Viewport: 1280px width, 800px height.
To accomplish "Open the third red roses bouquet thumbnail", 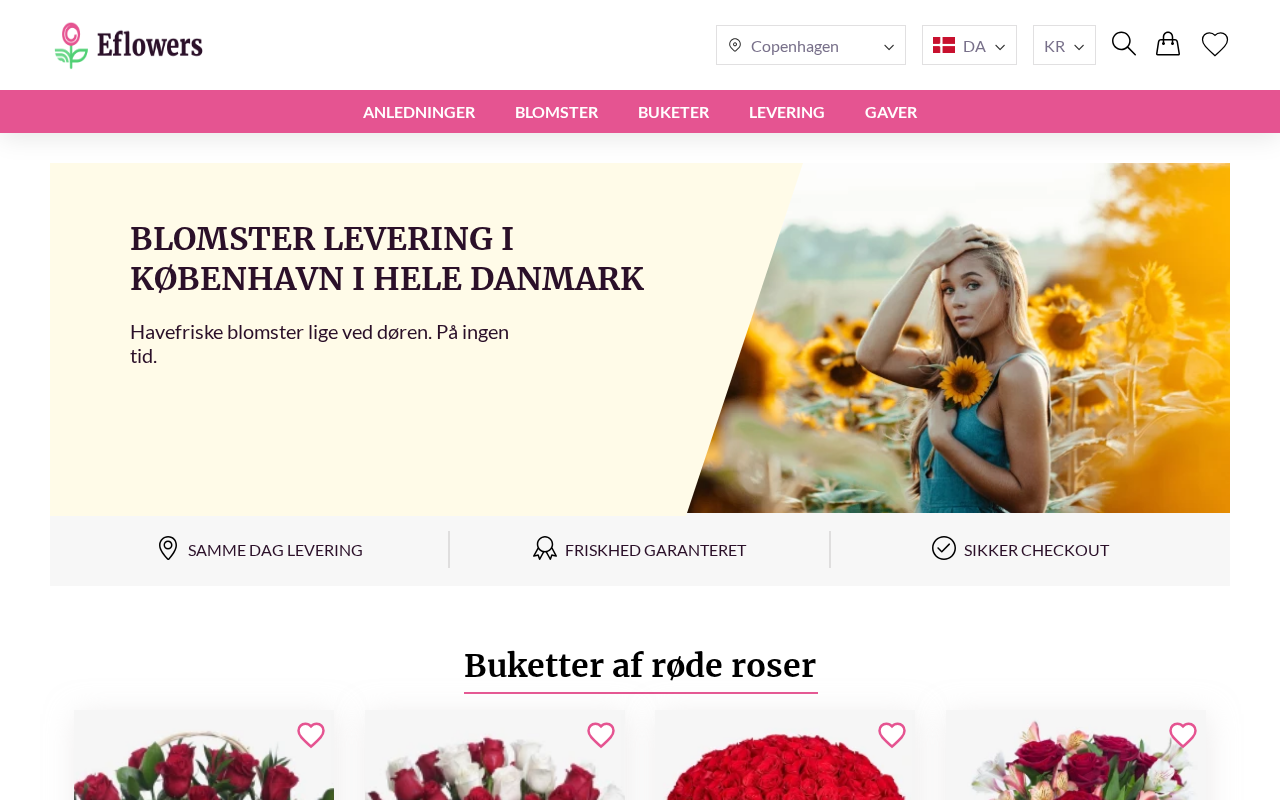I will click(x=785, y=755).
